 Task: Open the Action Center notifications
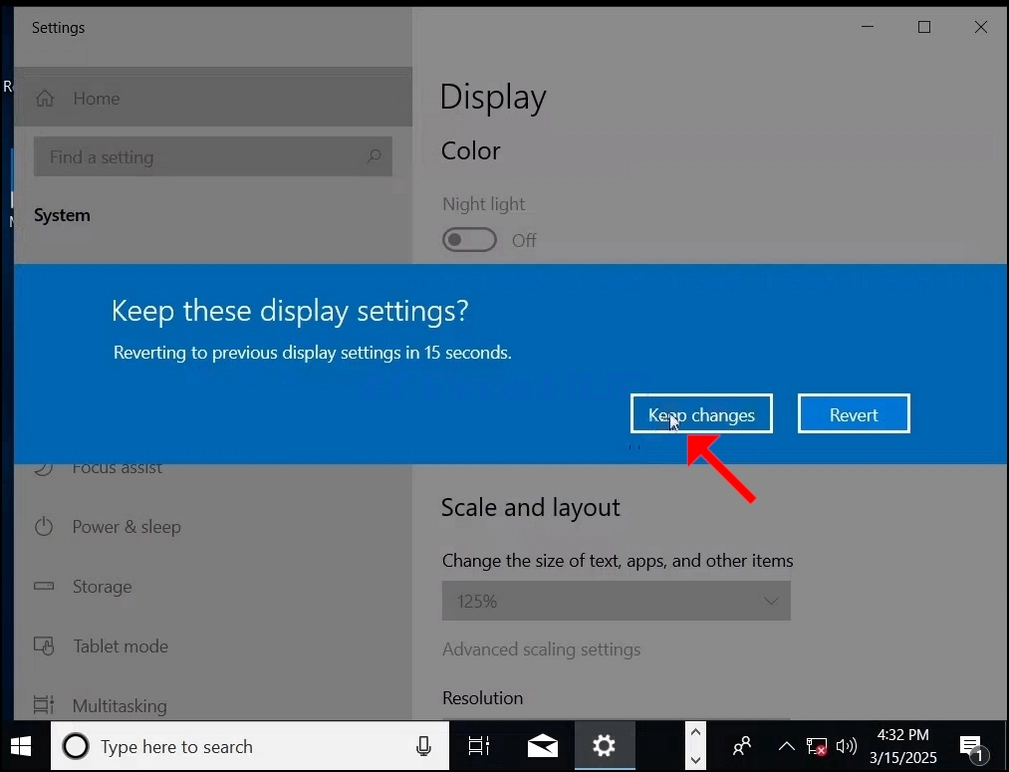tap(971, 748)
